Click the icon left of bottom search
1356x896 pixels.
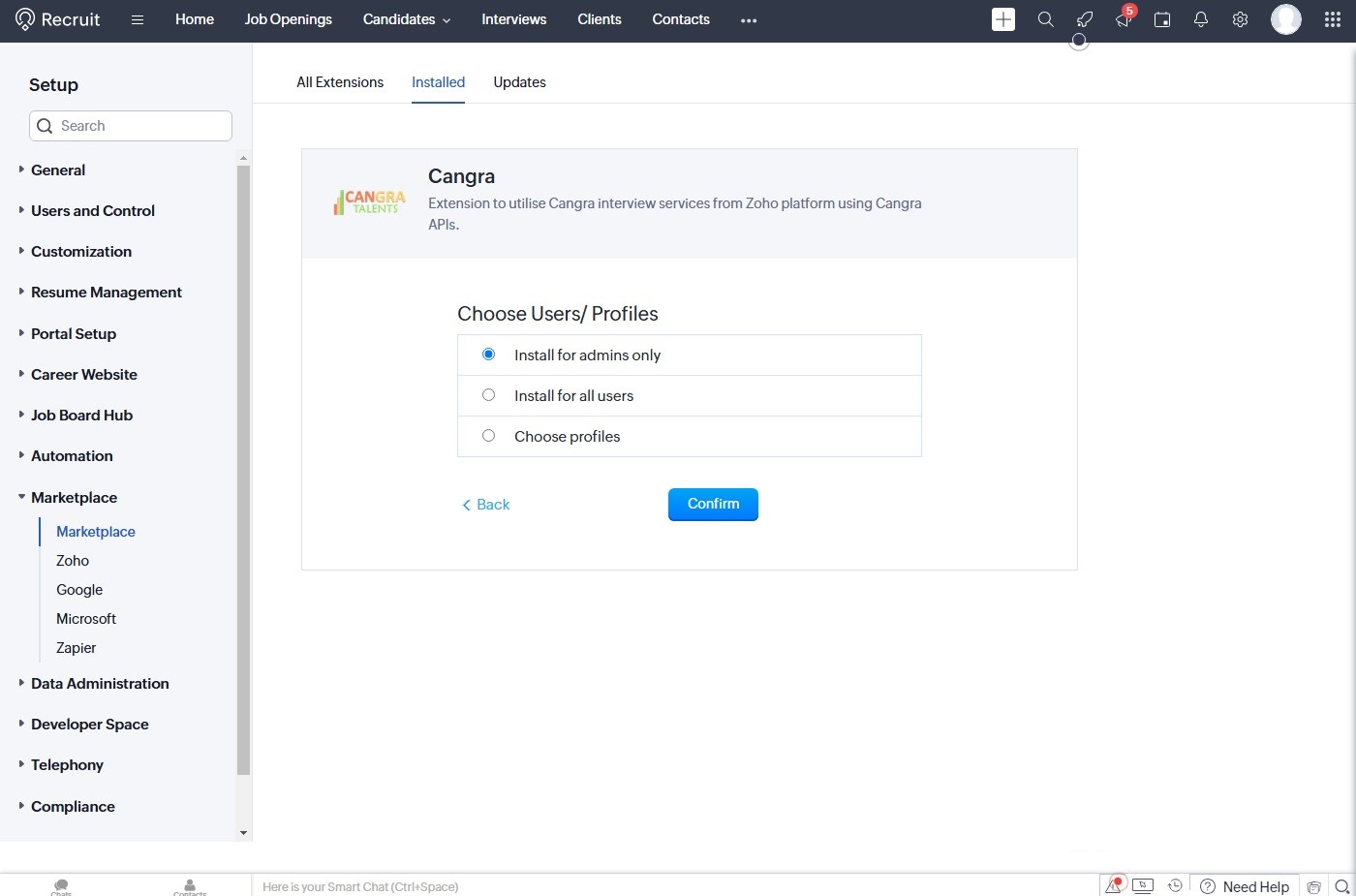pyautogui.click(x=1314, y=886)
